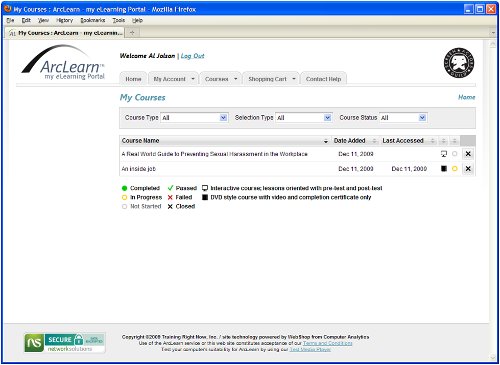Click the My Courses page heading
The image size is (500, 365).
click(143, 97)
